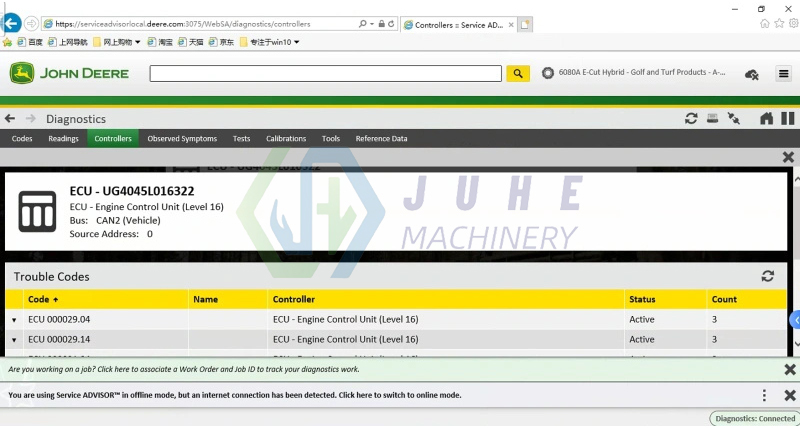800x428 pixels.
Task: Refresh diagnostics using toolbar refresh icon
Action: click(x=691, y=119)
